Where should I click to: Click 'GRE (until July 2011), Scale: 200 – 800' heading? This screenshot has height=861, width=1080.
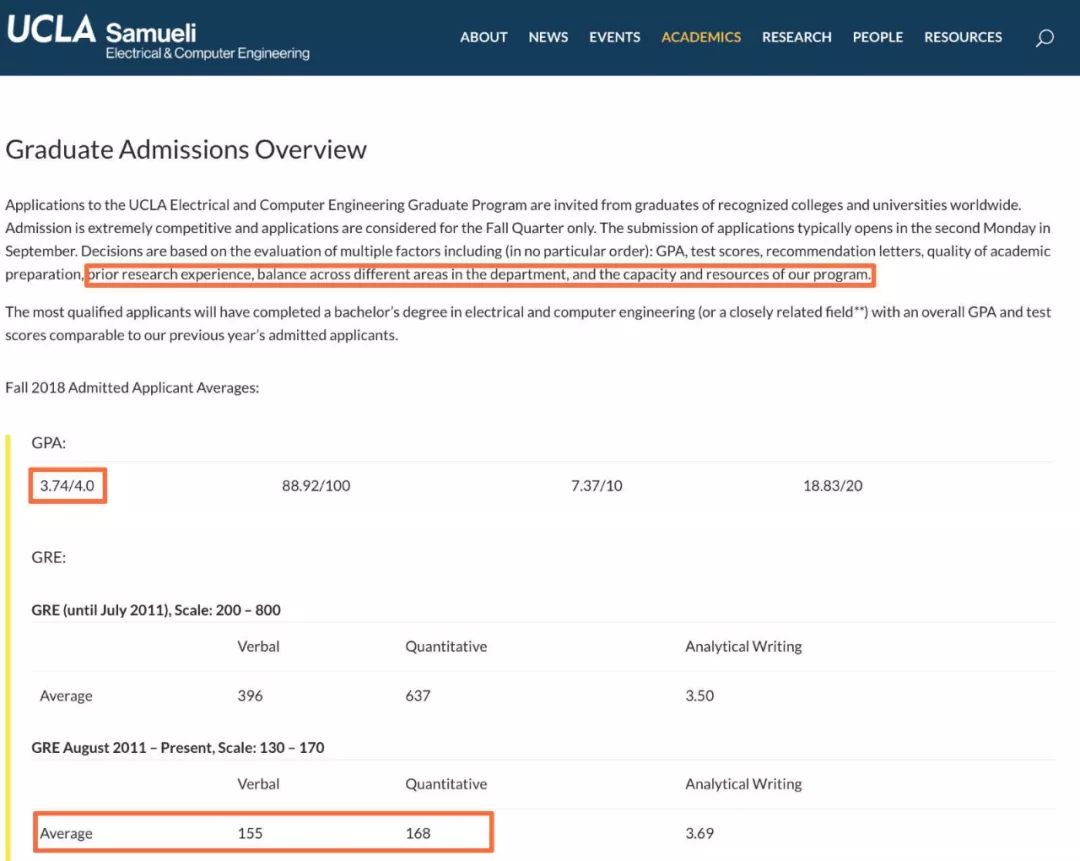pos(156,610)
